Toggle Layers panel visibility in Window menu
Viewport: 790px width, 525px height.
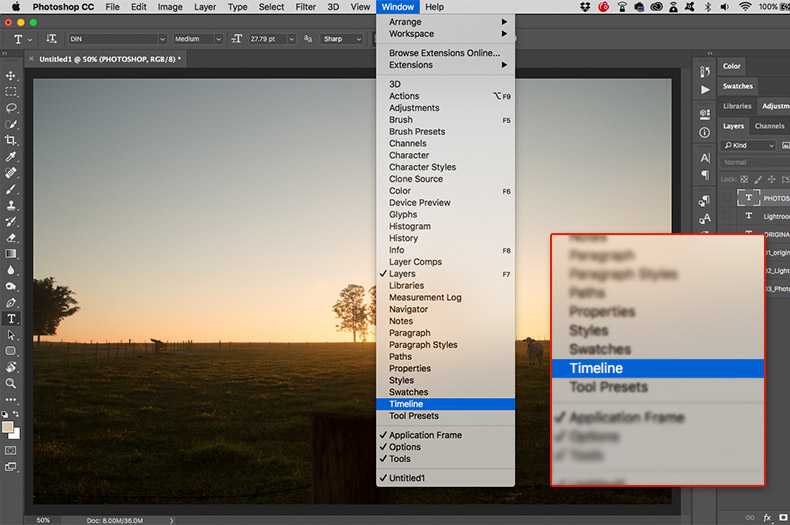(445, 274)
